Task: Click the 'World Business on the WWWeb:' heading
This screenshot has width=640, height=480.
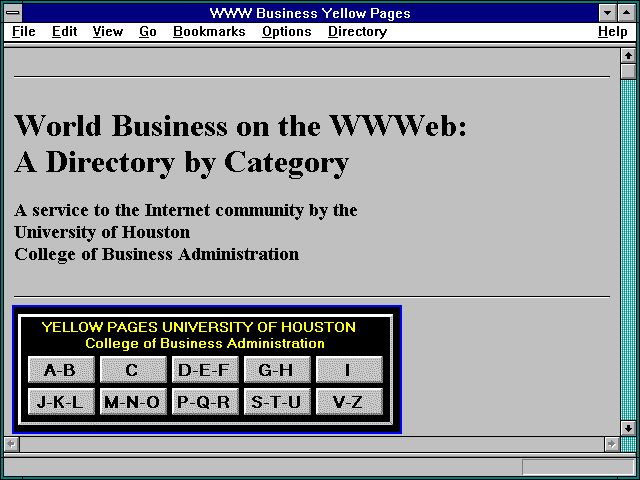Action: pos(240,125)
